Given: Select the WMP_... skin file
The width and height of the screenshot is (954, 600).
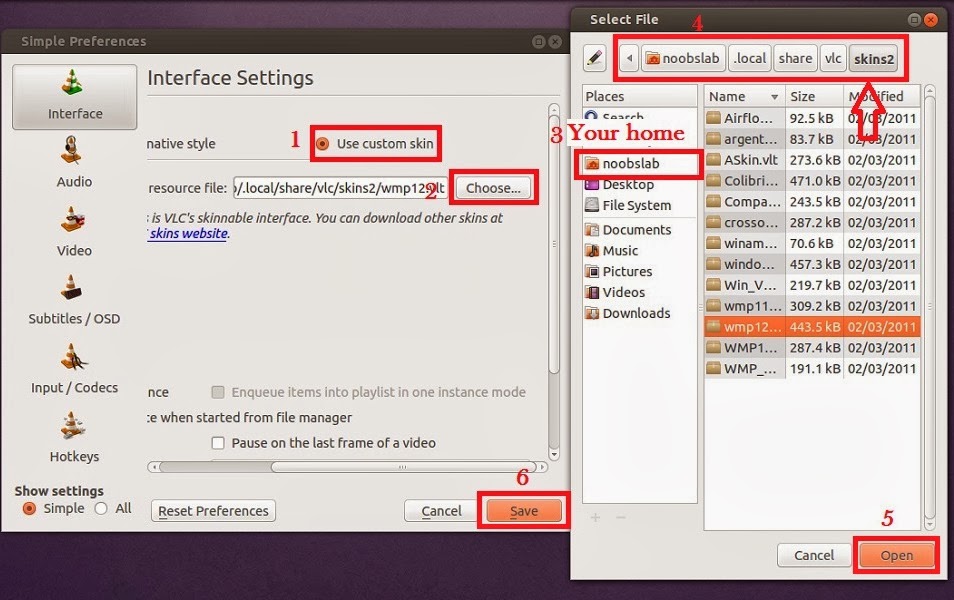Looking at the screenshot, I should 812,369.
